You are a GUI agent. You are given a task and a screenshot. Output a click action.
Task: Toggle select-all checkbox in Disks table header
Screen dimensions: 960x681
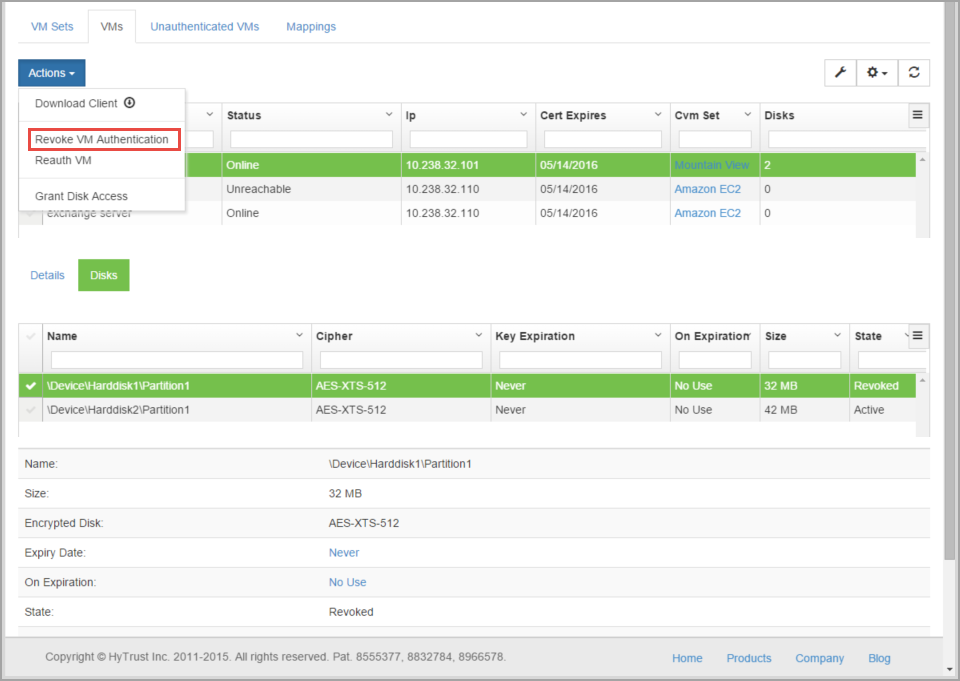(x=31, y=336)
